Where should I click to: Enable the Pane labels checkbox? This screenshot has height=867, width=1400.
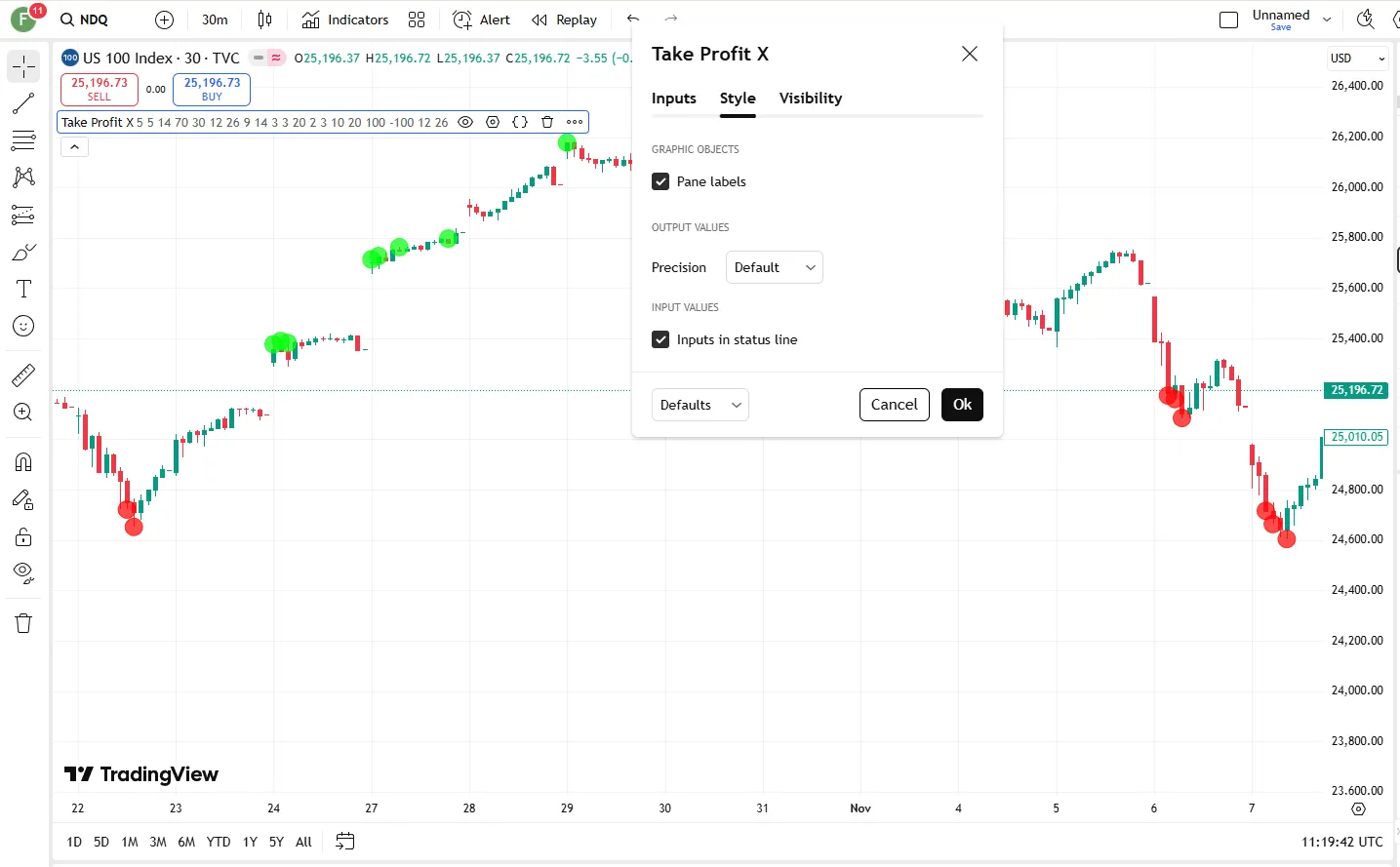tap(660, 181)
